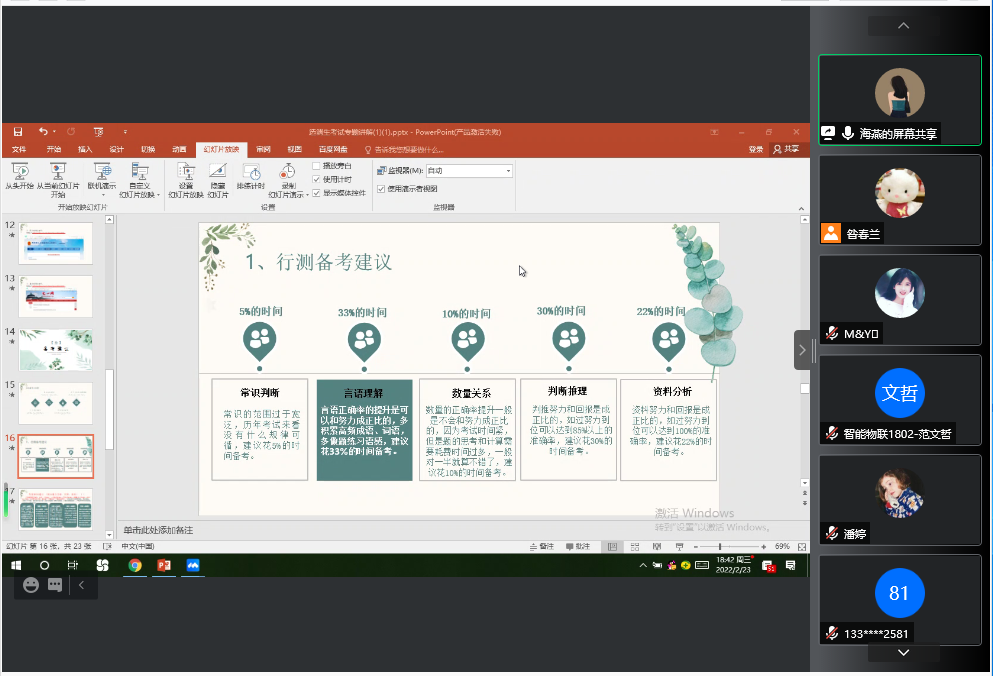Toggle the Play Narrations (播放旁白) checkbox
993x676 pixels.
click(318, 165)
